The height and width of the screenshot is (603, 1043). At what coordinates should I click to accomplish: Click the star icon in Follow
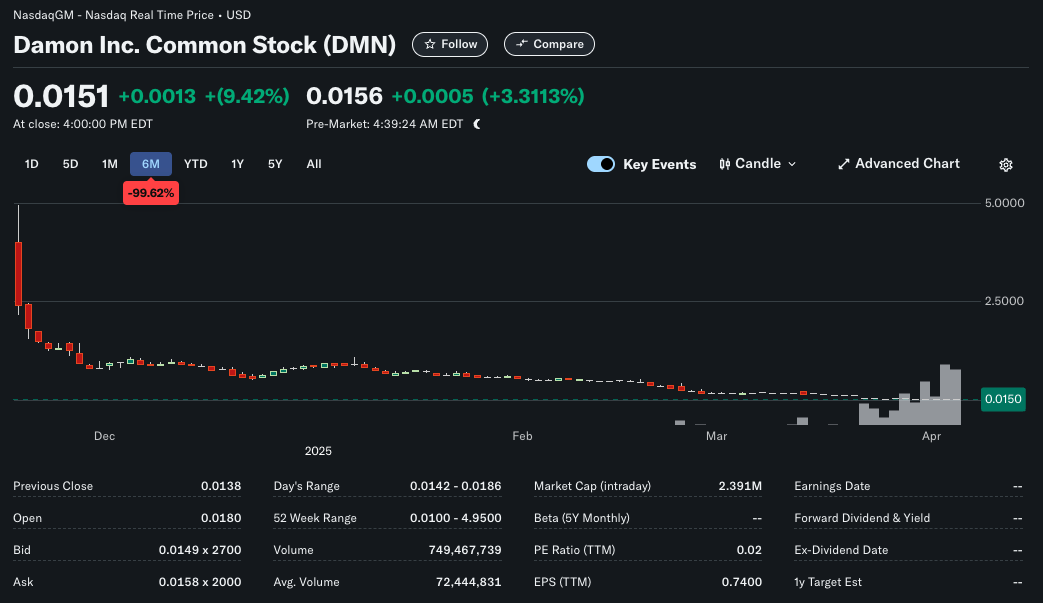coord(430,45)
